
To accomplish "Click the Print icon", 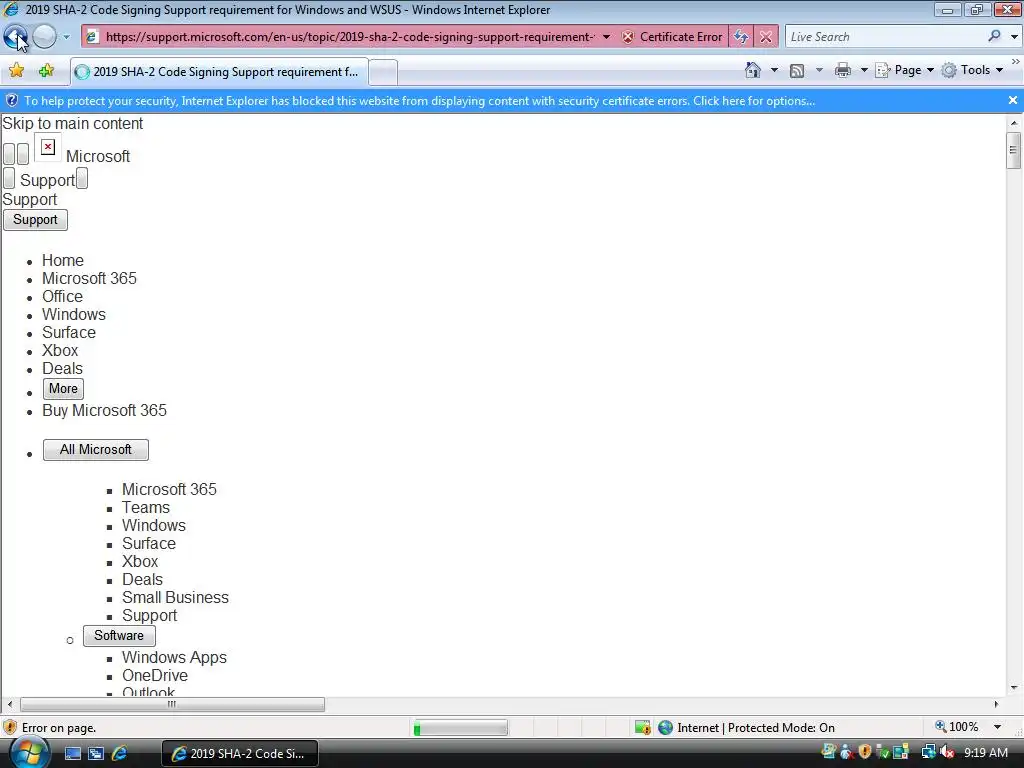I will [843, 70].
